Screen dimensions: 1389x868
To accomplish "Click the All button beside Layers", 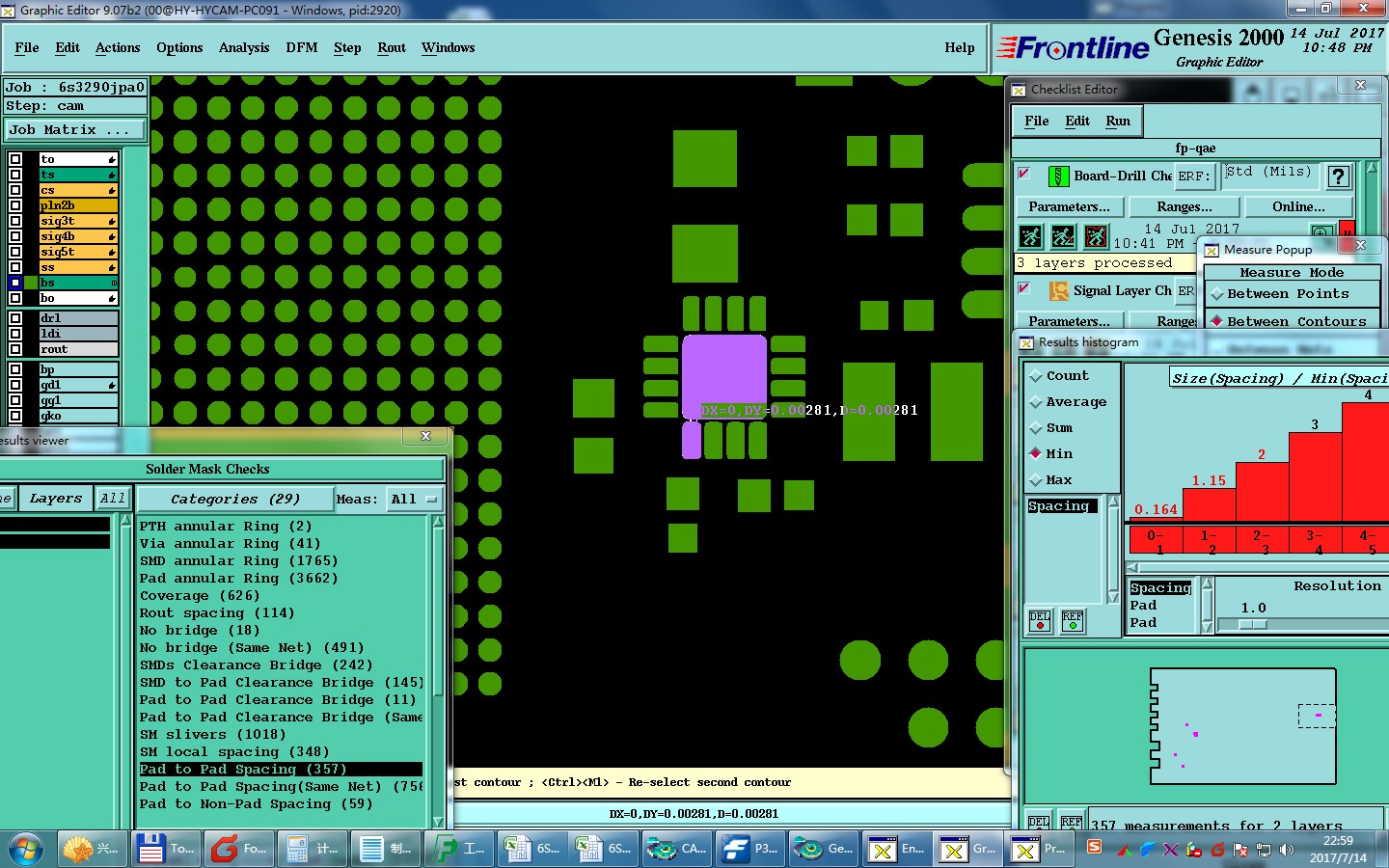I will coord(113,499).
